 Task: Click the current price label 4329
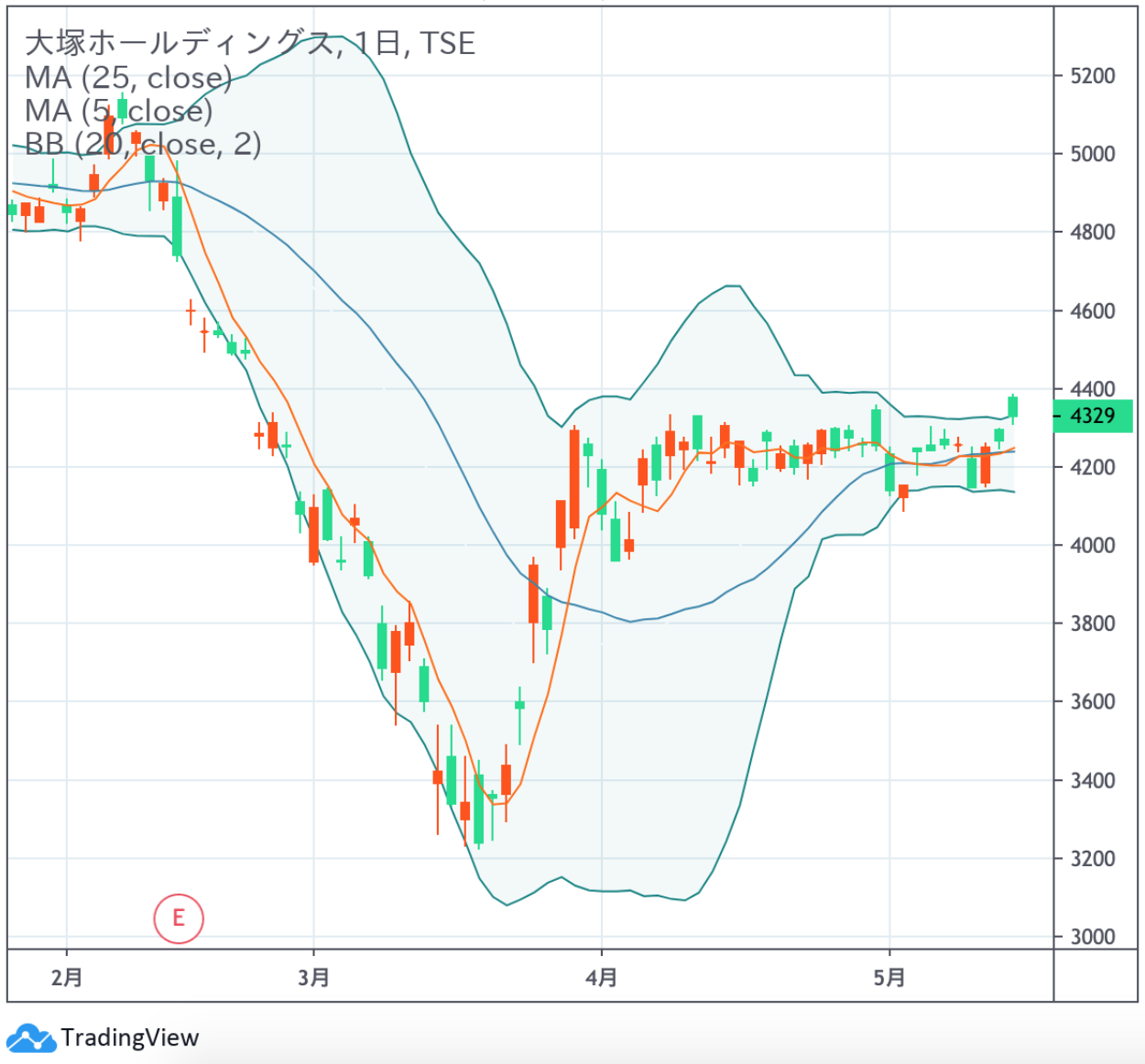(1093, 416)
